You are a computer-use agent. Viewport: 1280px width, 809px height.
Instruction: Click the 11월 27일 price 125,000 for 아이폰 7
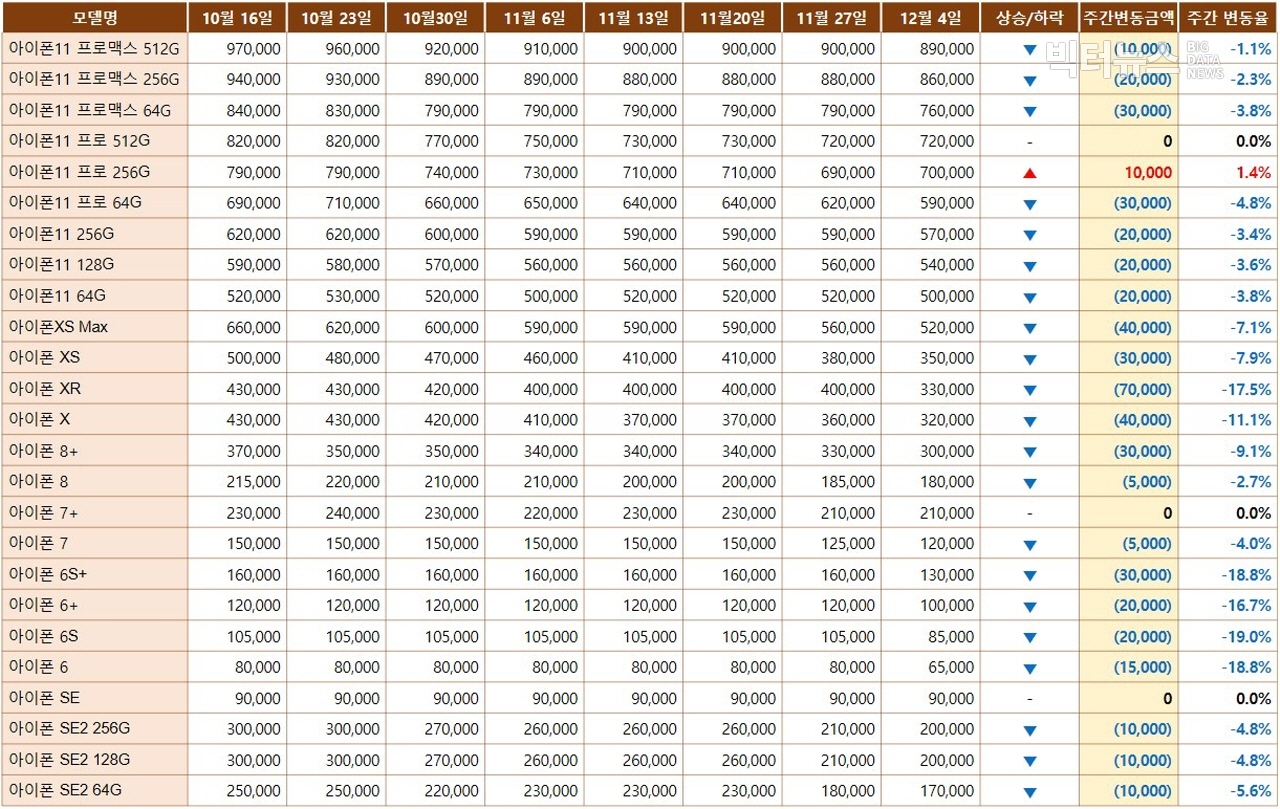[847, 544]
